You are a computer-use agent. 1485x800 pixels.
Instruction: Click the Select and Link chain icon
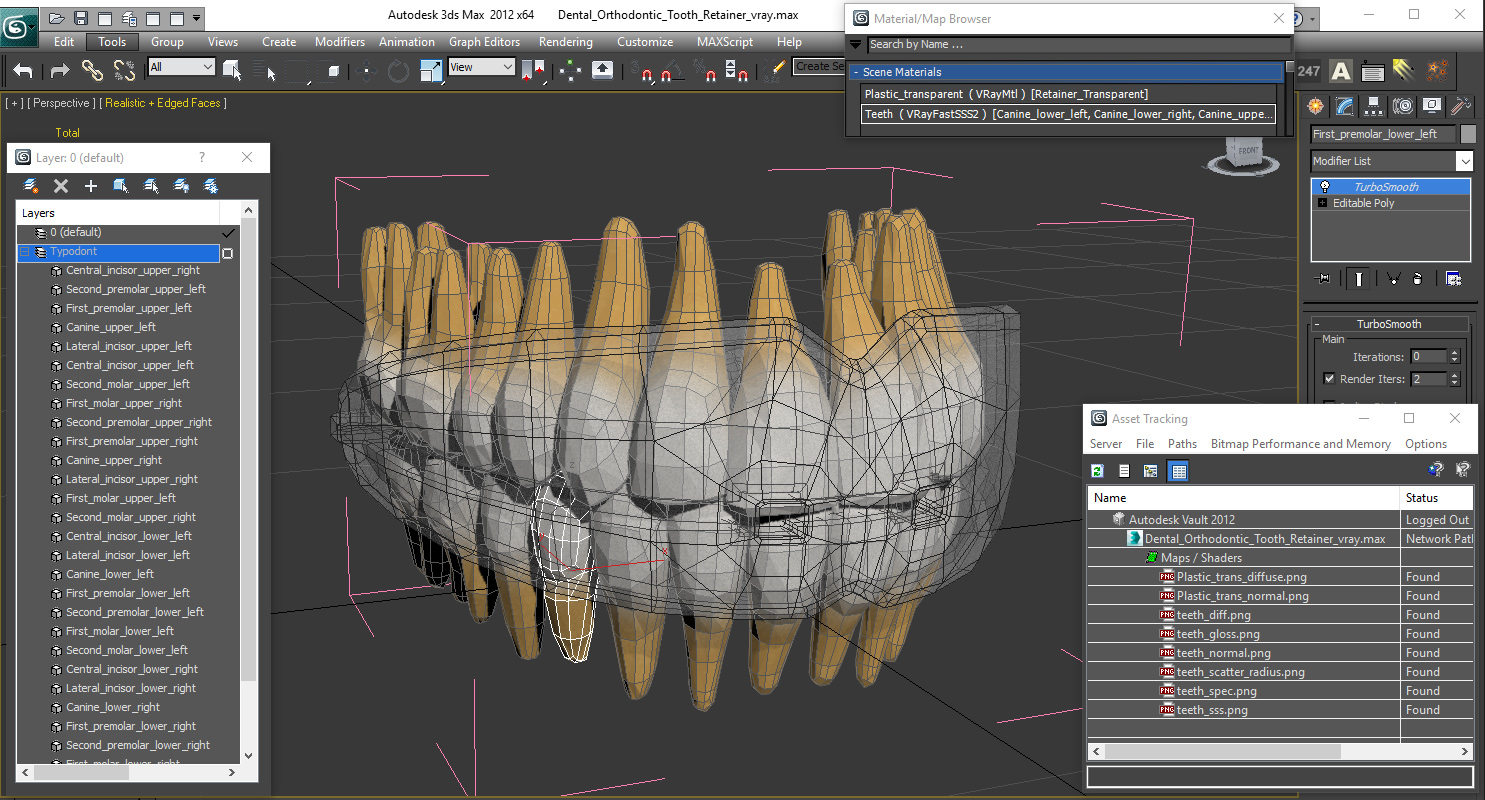point(92,70)
